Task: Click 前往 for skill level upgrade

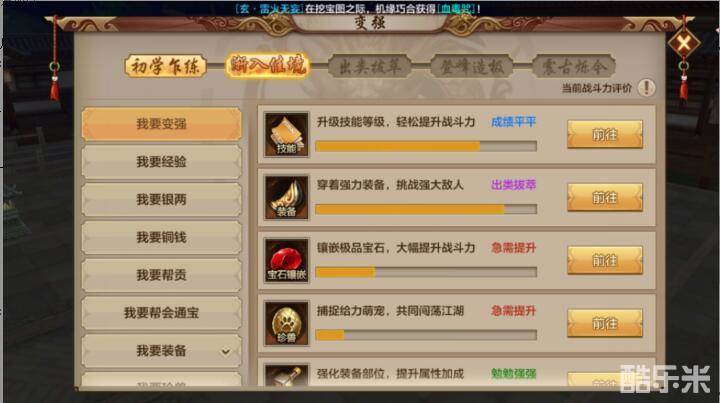Action: click(605, 134)
